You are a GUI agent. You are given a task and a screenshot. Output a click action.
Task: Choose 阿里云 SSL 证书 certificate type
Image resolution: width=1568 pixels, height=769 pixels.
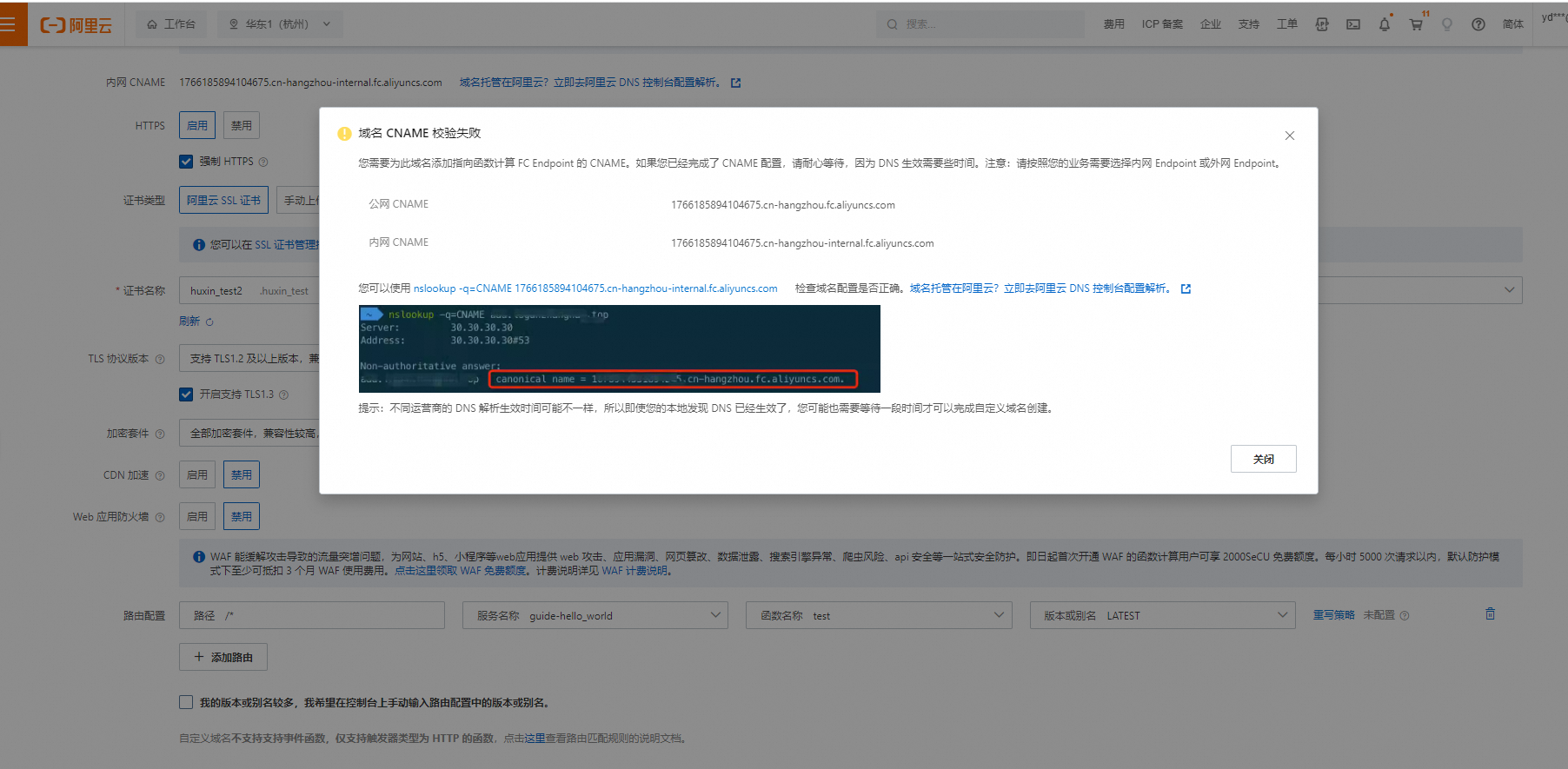pyautogui.click(x=223, y=200)
